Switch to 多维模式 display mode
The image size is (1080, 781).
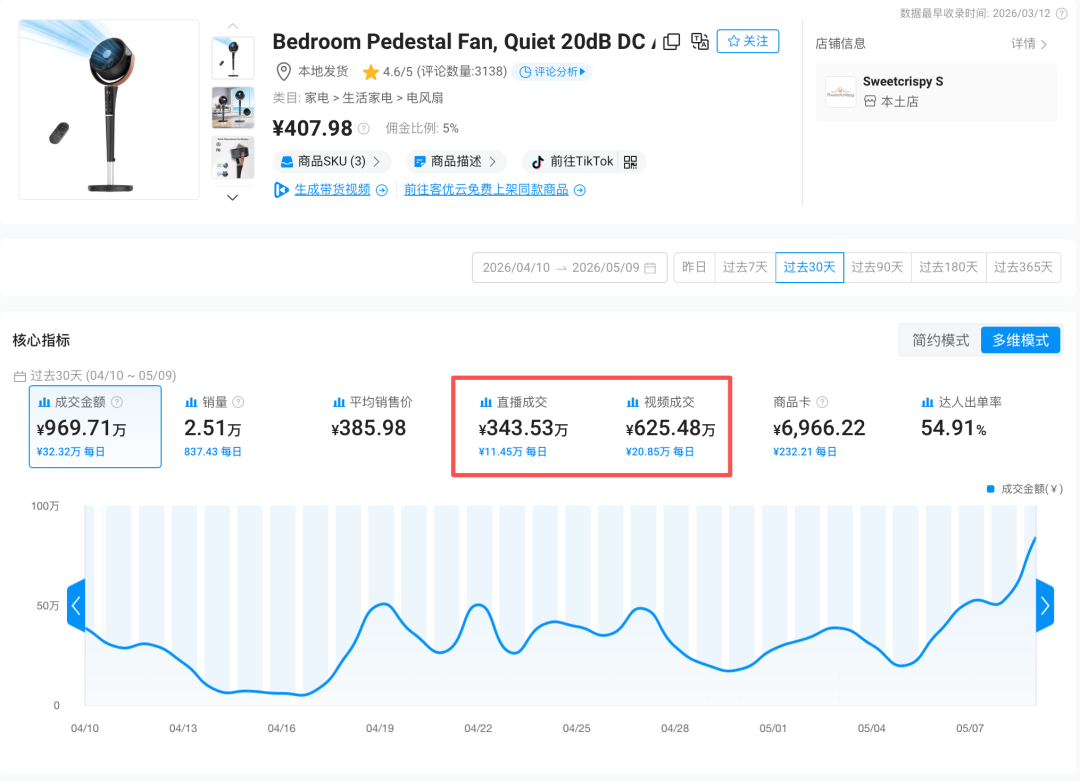1020,340
